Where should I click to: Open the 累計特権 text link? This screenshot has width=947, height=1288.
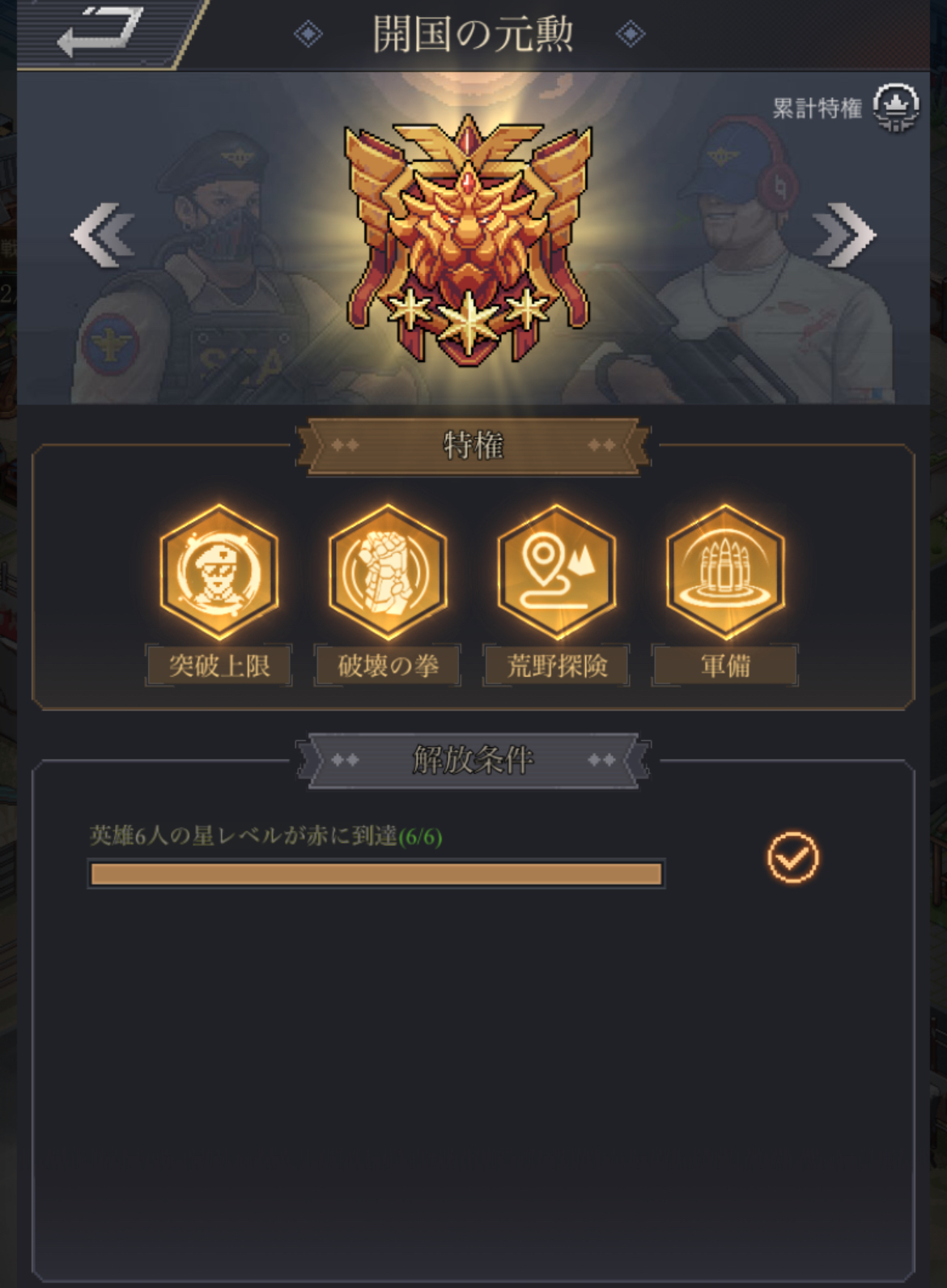pyautogui.click(x=817, y=108)
